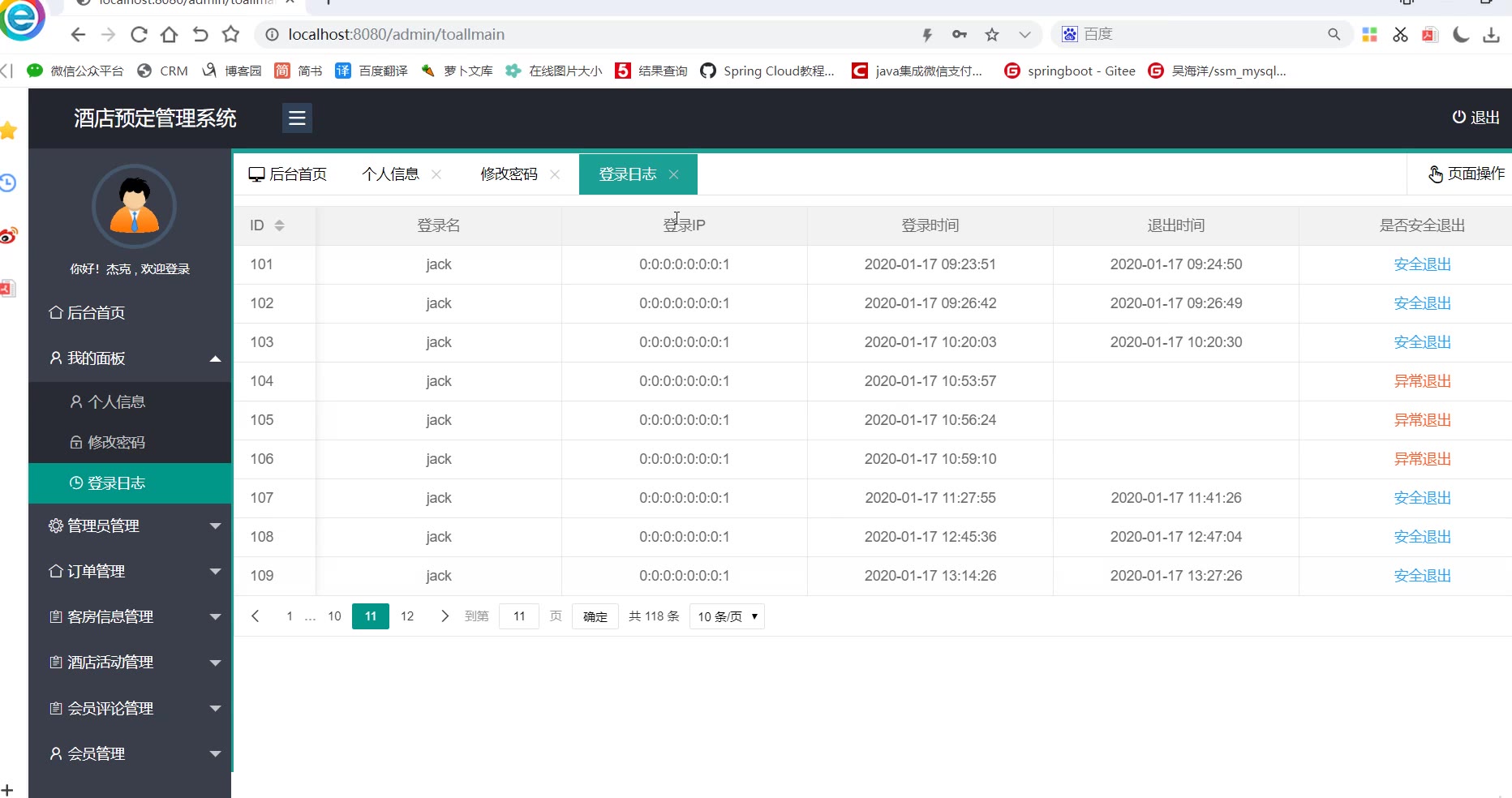Open the CRM bookmark
1512x798 pixels.
163,71
